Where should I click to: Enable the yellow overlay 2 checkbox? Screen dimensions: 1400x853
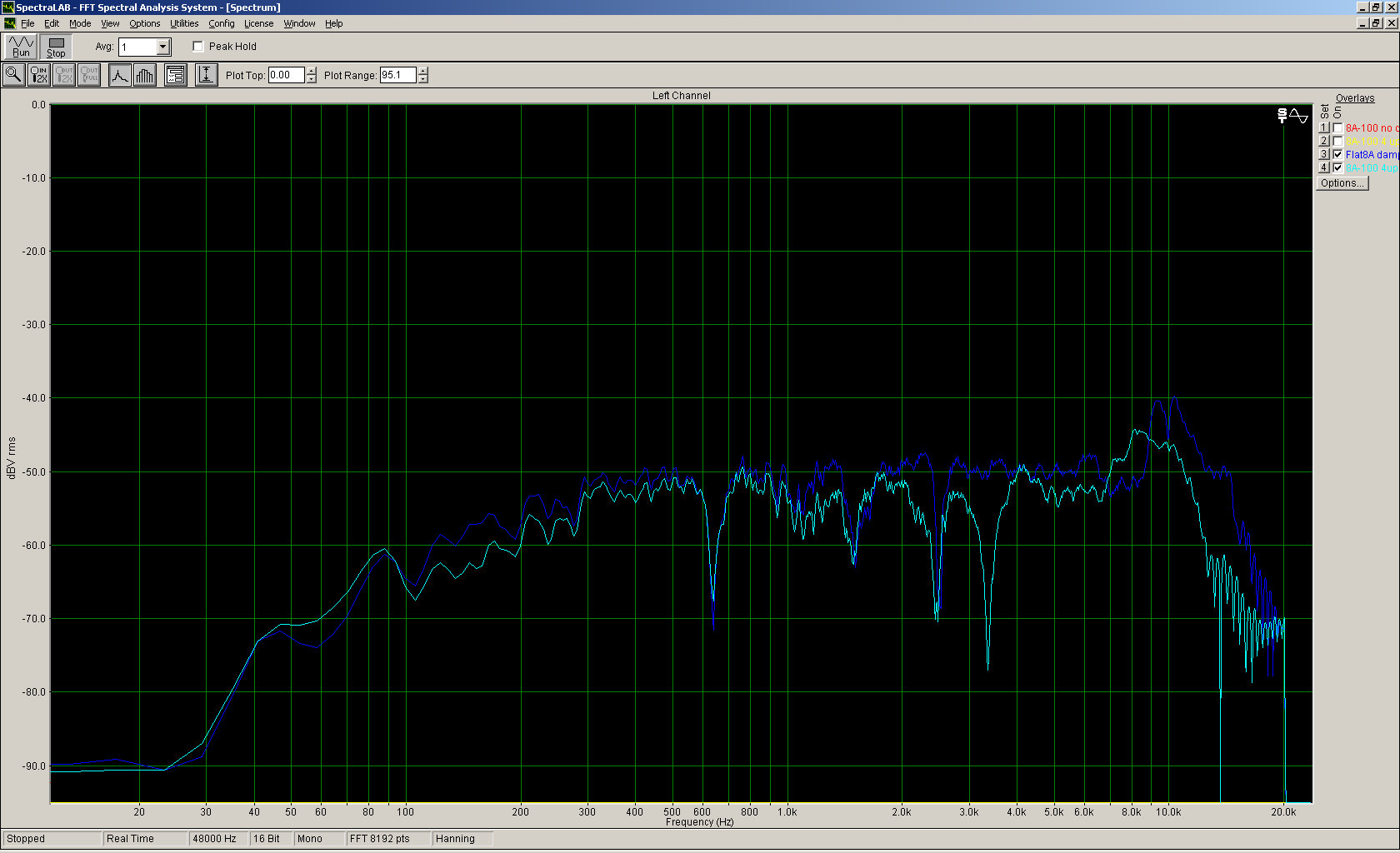[x=1337, y=142]
